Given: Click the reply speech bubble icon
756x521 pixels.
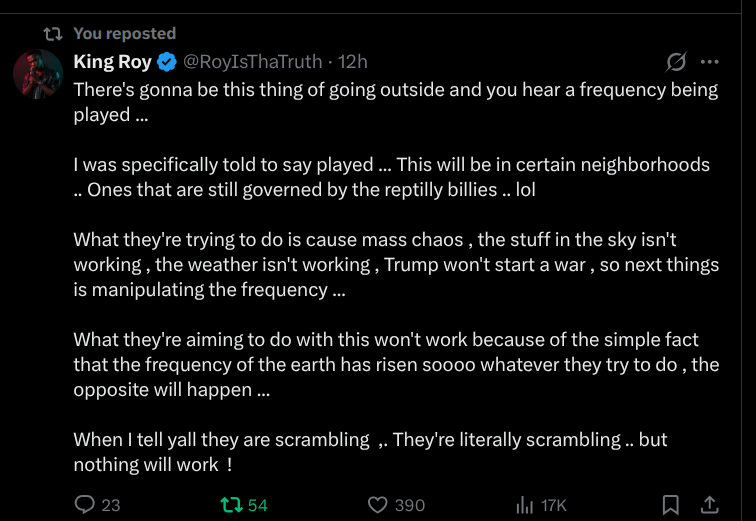Looking at the screenshot, I should (x=86, y=505).
